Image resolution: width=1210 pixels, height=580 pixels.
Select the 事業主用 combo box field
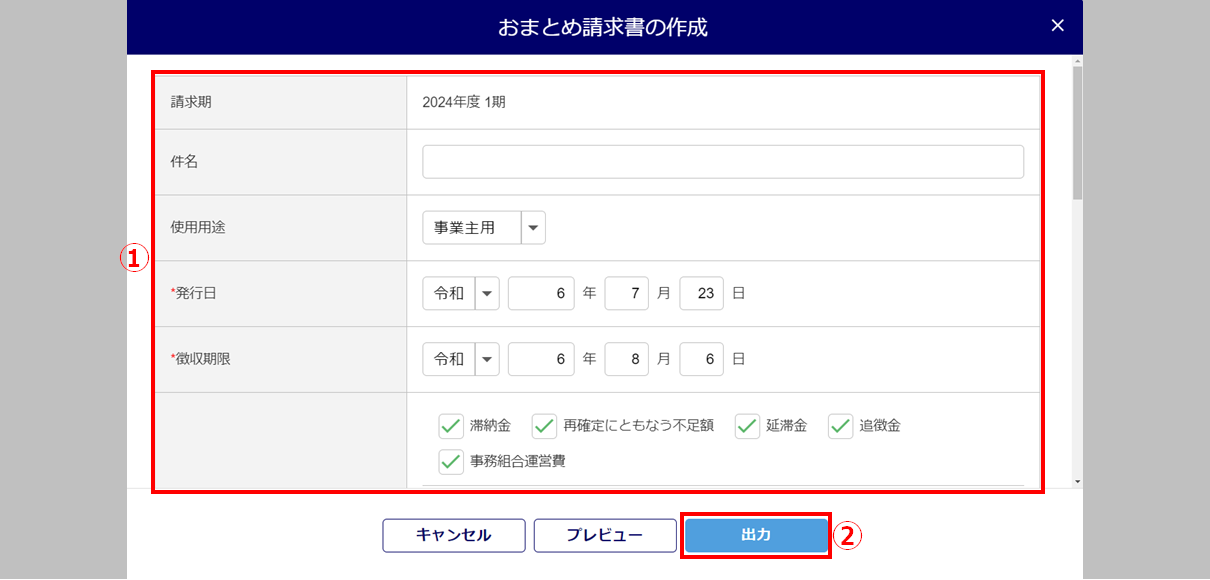point(472,228)
